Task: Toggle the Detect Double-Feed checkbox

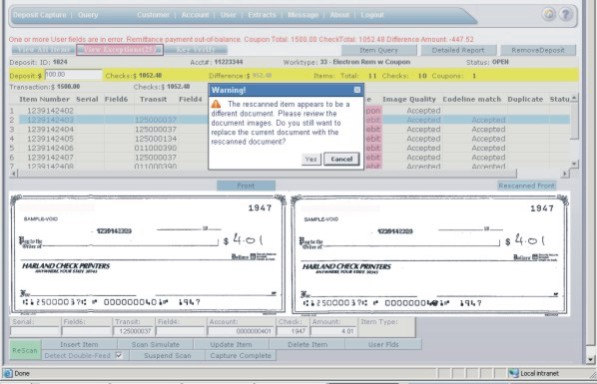Action: pyautogui.click(x=118, y=355)
